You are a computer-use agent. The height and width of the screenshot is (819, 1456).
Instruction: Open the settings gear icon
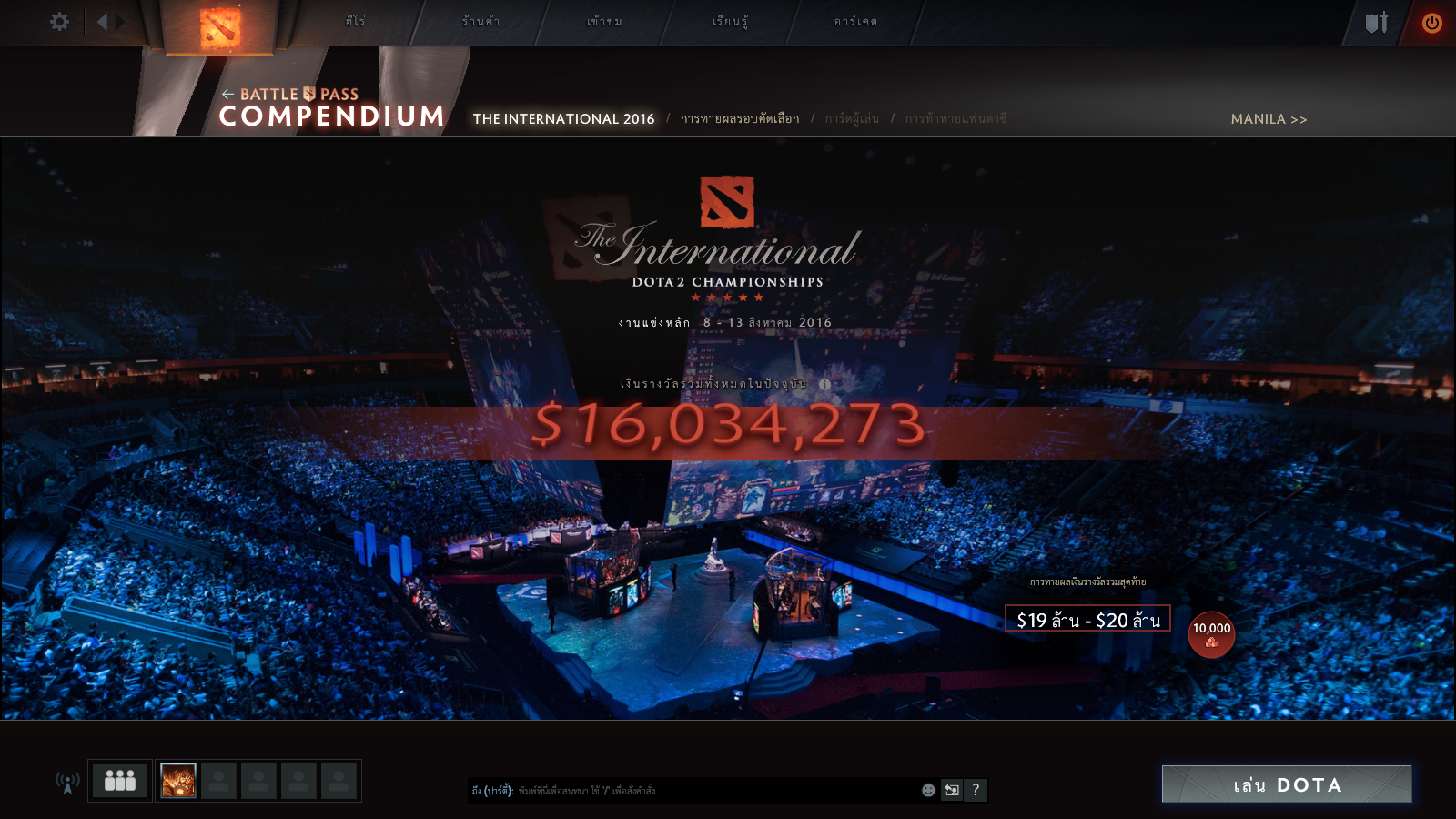(59, 22)
